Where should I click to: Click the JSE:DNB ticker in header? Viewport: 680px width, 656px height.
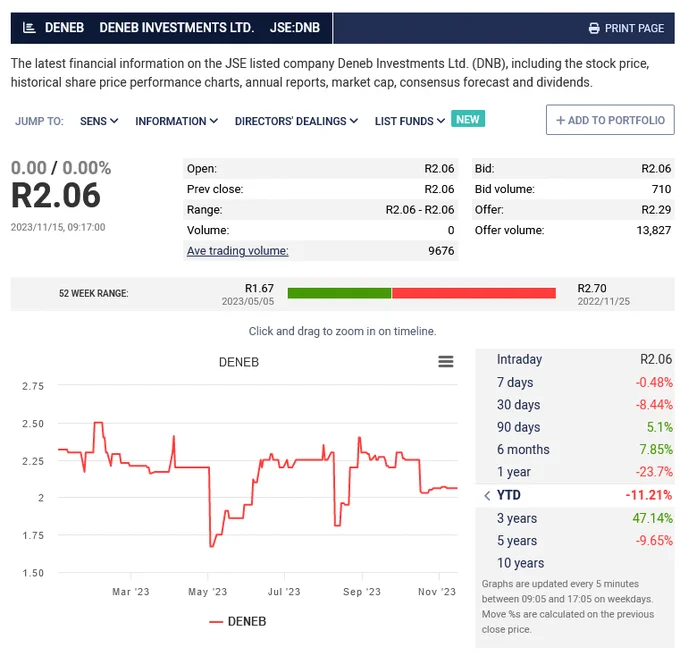pos(295,28)
